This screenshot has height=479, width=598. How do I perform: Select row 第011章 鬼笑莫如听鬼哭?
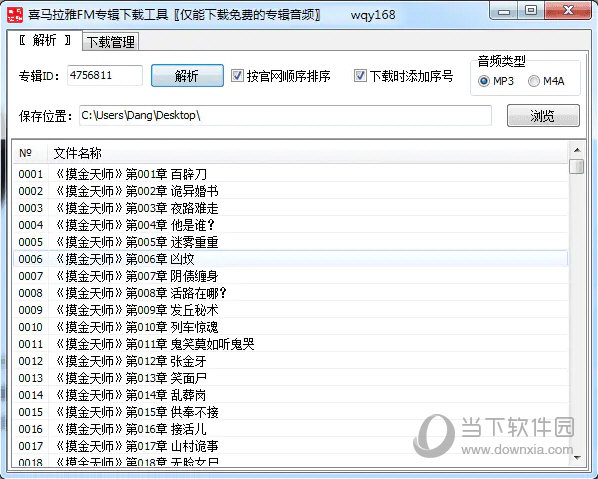coord(291,344)
